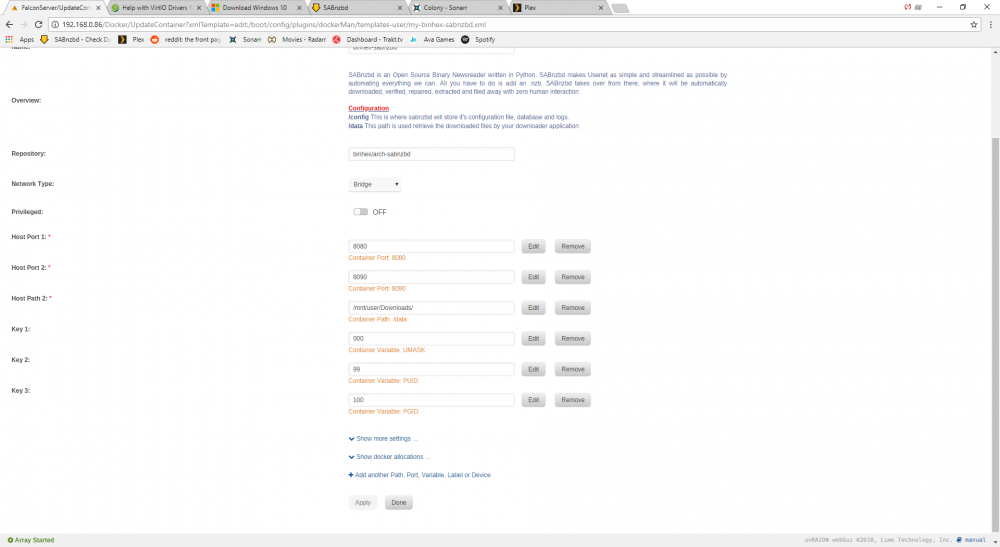
Task: Remove Host Port 1 entry
Action: click(x=573, y=246)
